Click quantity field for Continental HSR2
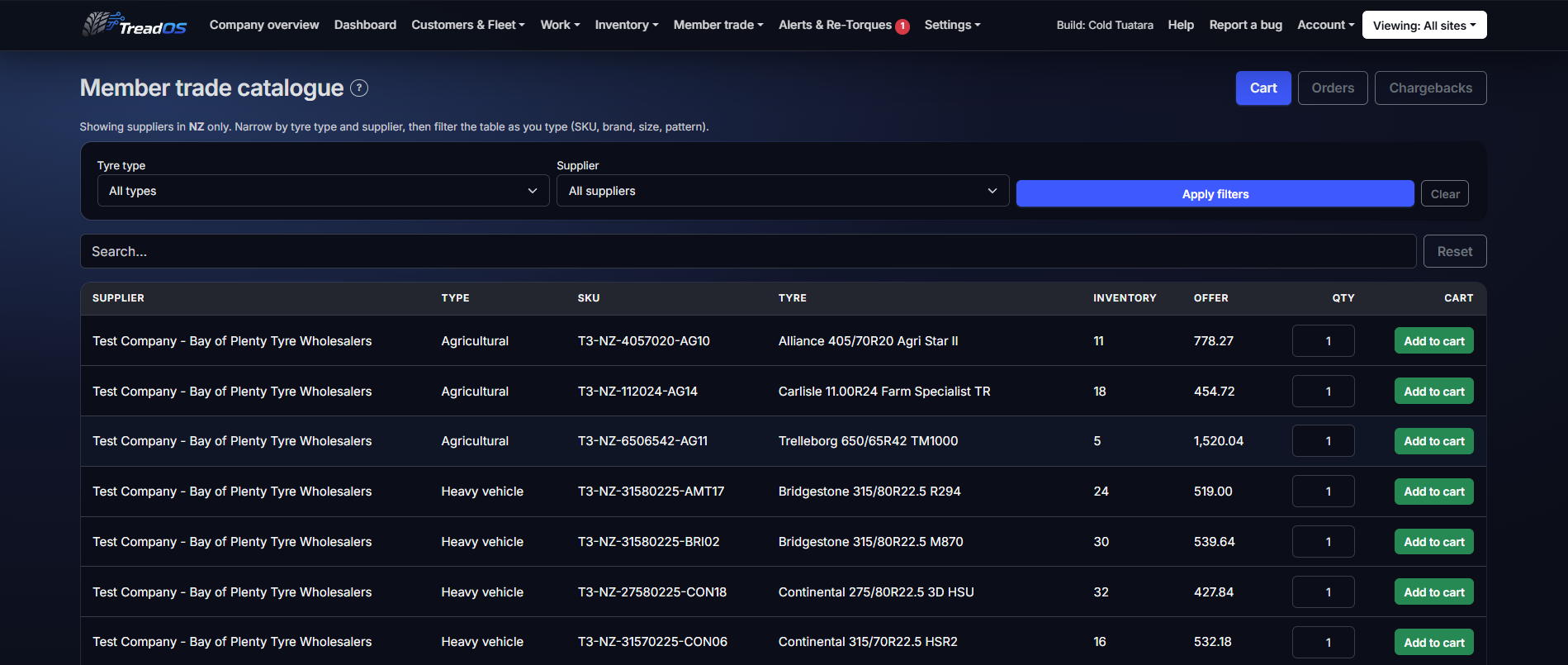1568x665 pixels. tap(1323, 642)
